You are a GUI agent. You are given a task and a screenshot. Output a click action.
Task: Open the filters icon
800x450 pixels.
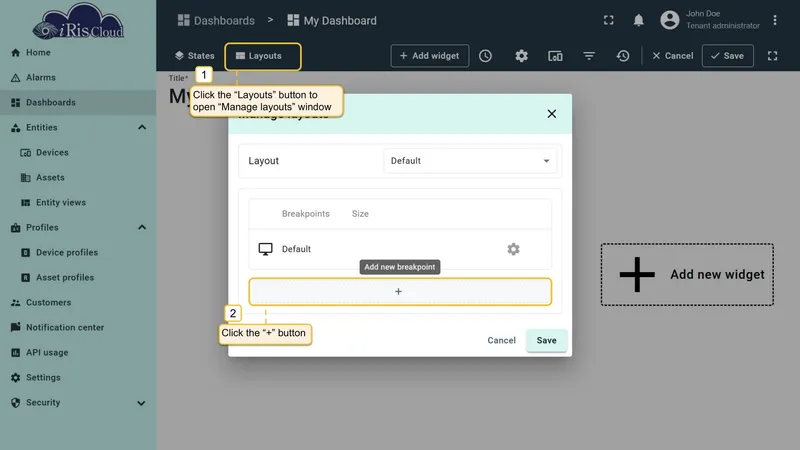point(589,56)
